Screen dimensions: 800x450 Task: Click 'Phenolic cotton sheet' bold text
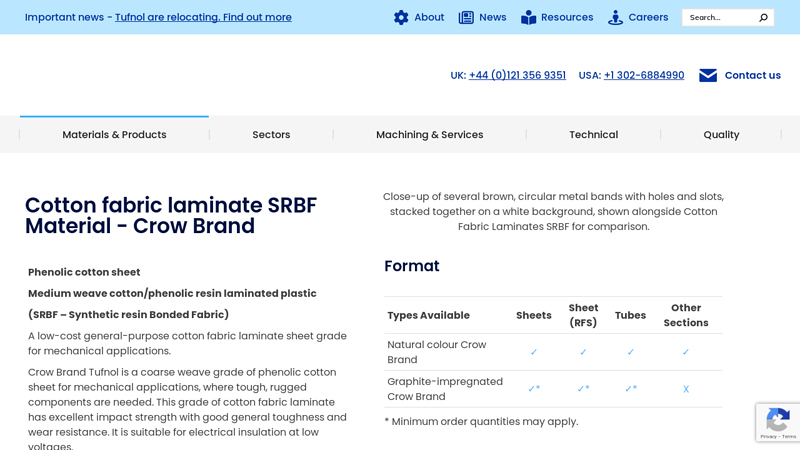[84, 272]
